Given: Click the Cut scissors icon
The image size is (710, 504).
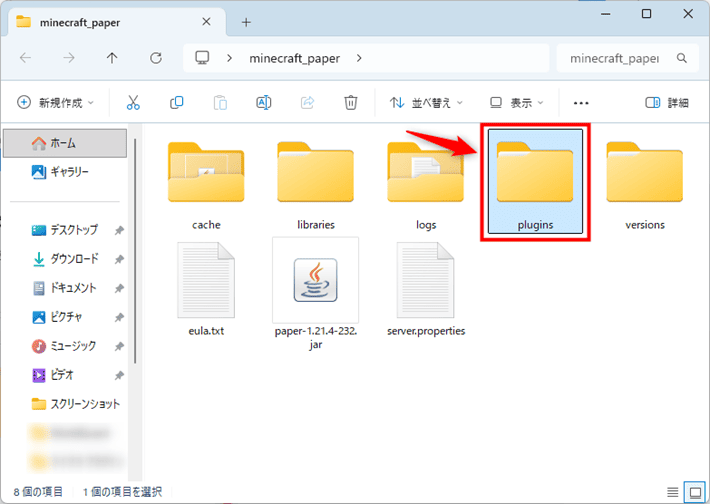Looking at the screenshot, I should click(x=133, y=103).
